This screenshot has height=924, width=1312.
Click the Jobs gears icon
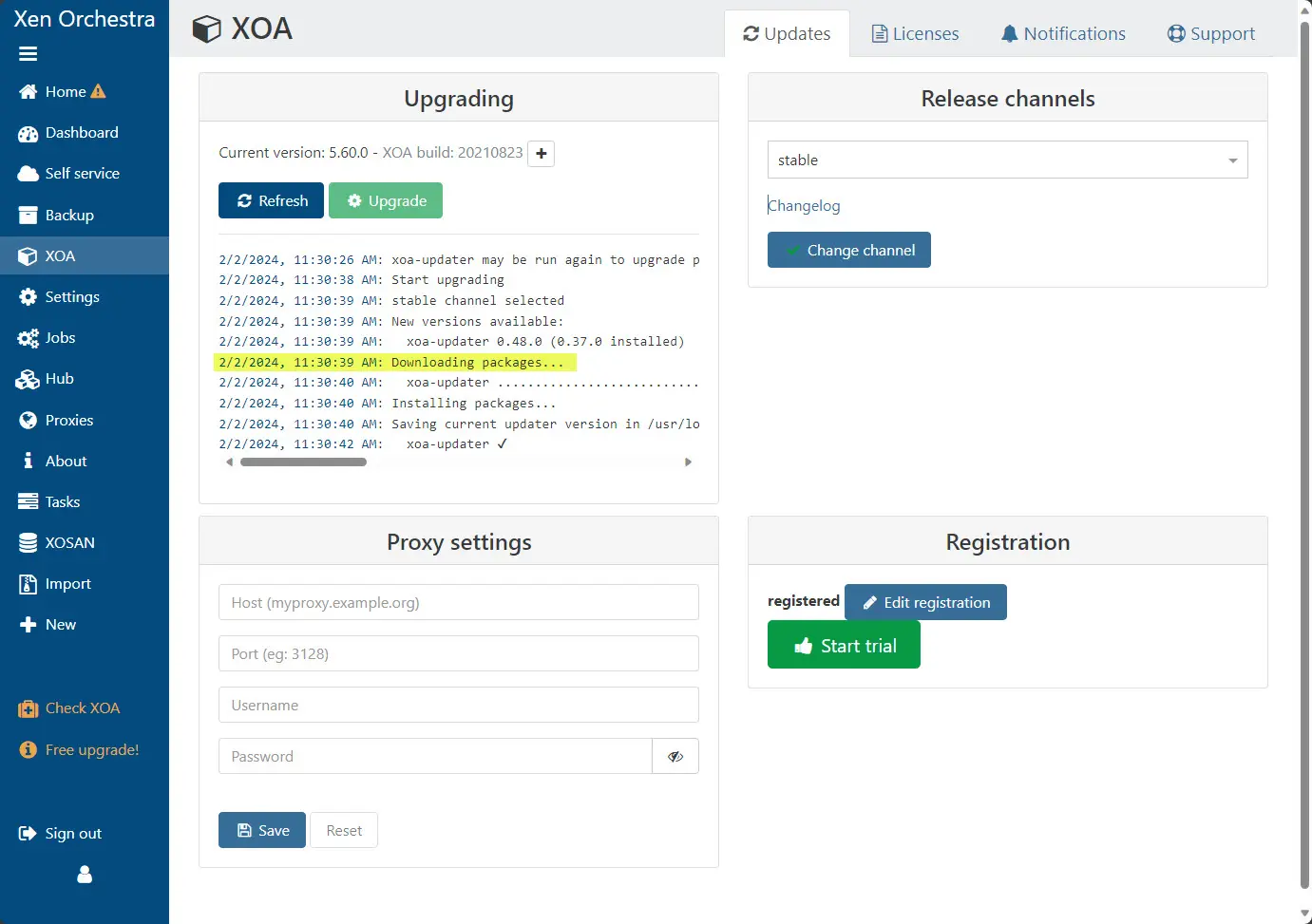coord(29,338)
